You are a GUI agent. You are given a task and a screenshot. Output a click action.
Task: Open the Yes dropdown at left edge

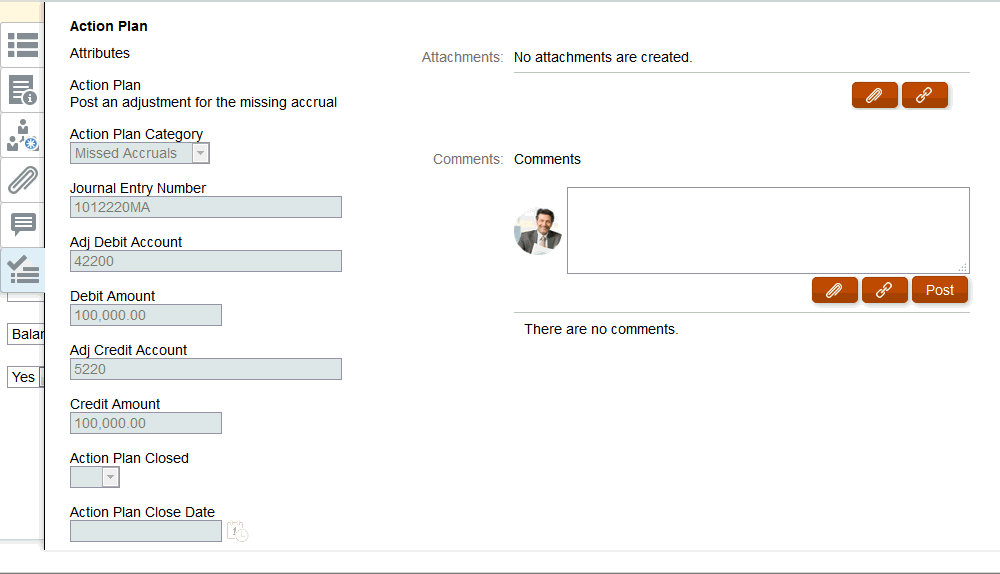coord(24,377)
